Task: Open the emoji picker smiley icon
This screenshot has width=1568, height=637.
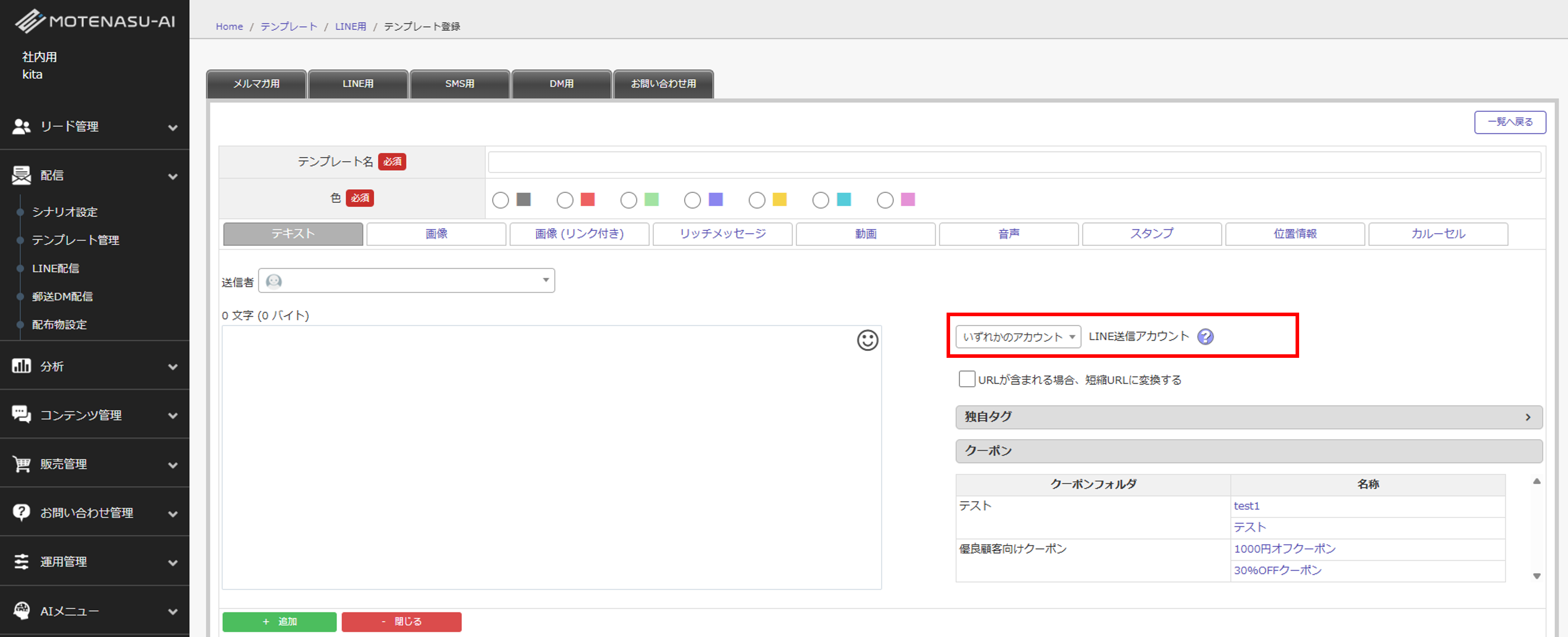Action: pos(868,340)
